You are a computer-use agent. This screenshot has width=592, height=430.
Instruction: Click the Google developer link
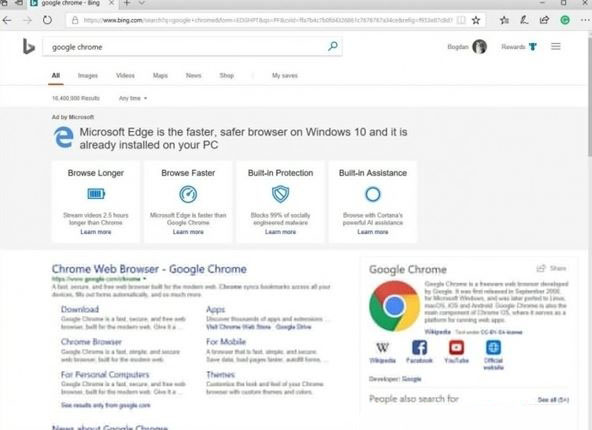pyautogui.click(x=412, y=379)
